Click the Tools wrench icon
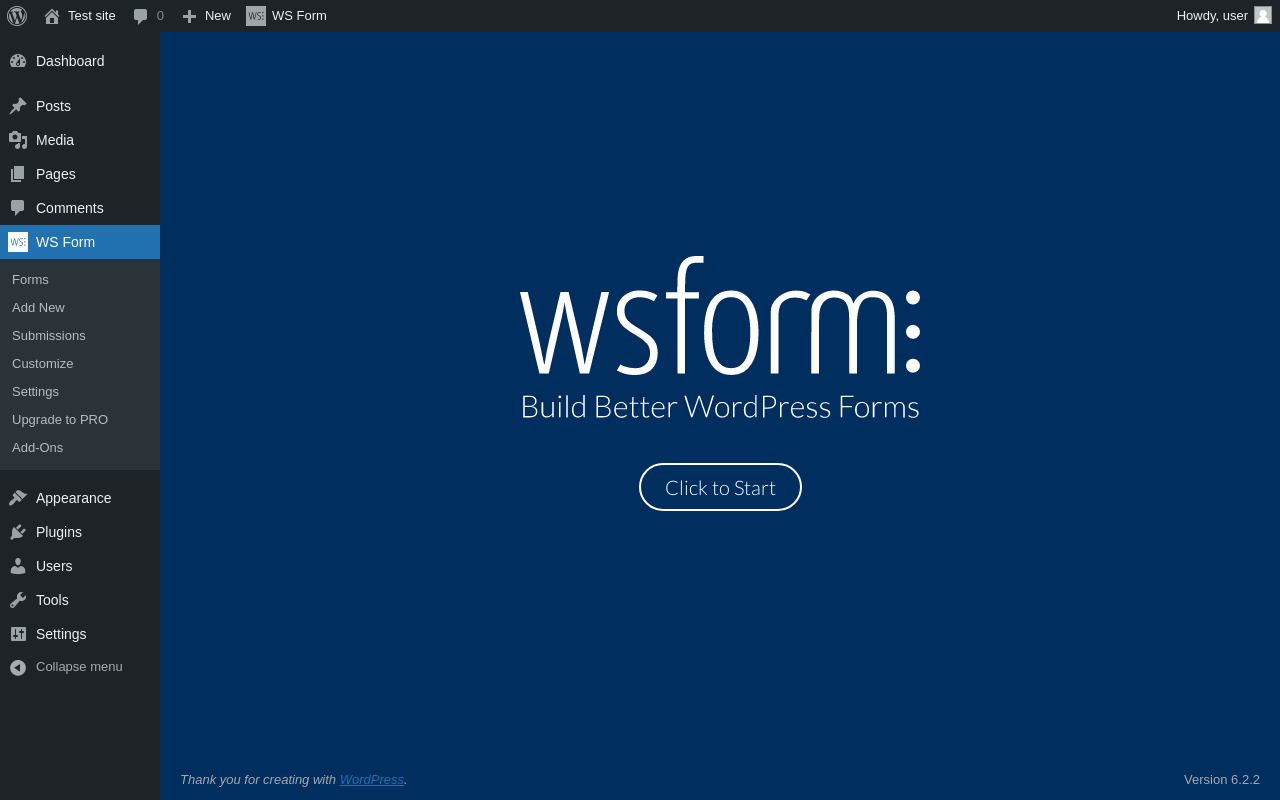The width and height of the screenshot is (1280, 800). tap(18, 600)
